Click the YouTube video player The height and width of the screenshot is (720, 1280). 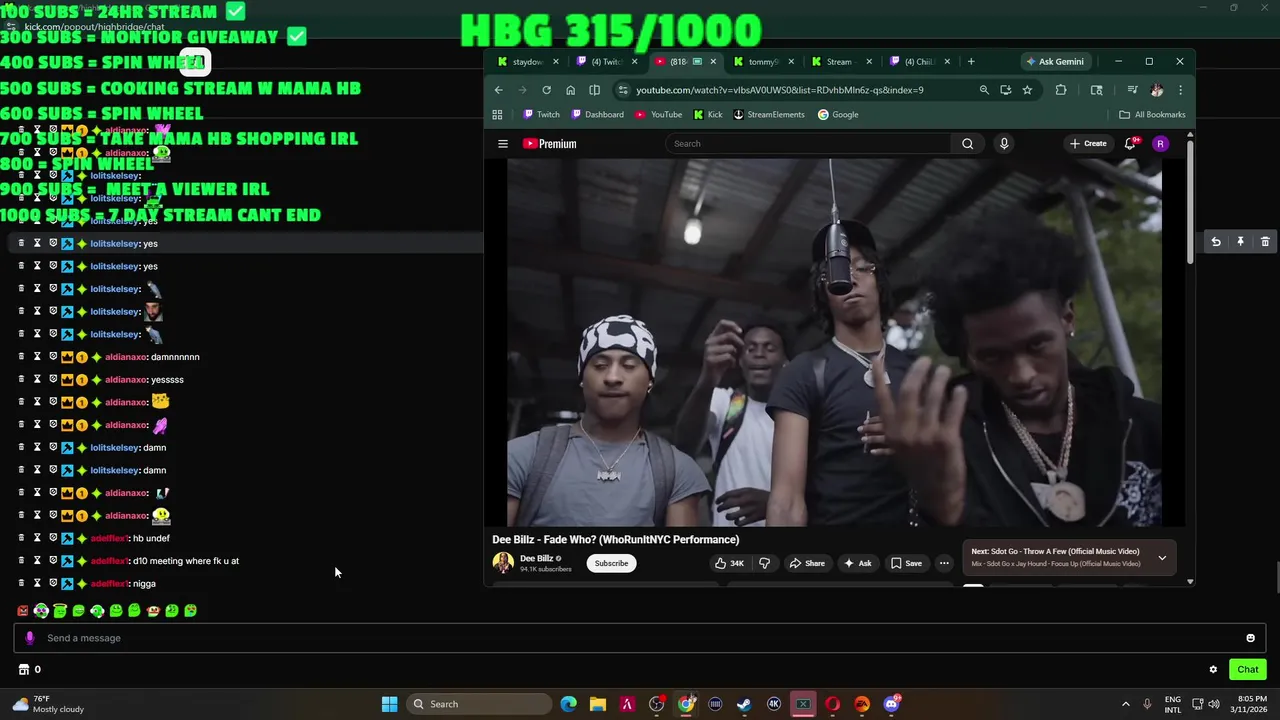click(834, 343)
